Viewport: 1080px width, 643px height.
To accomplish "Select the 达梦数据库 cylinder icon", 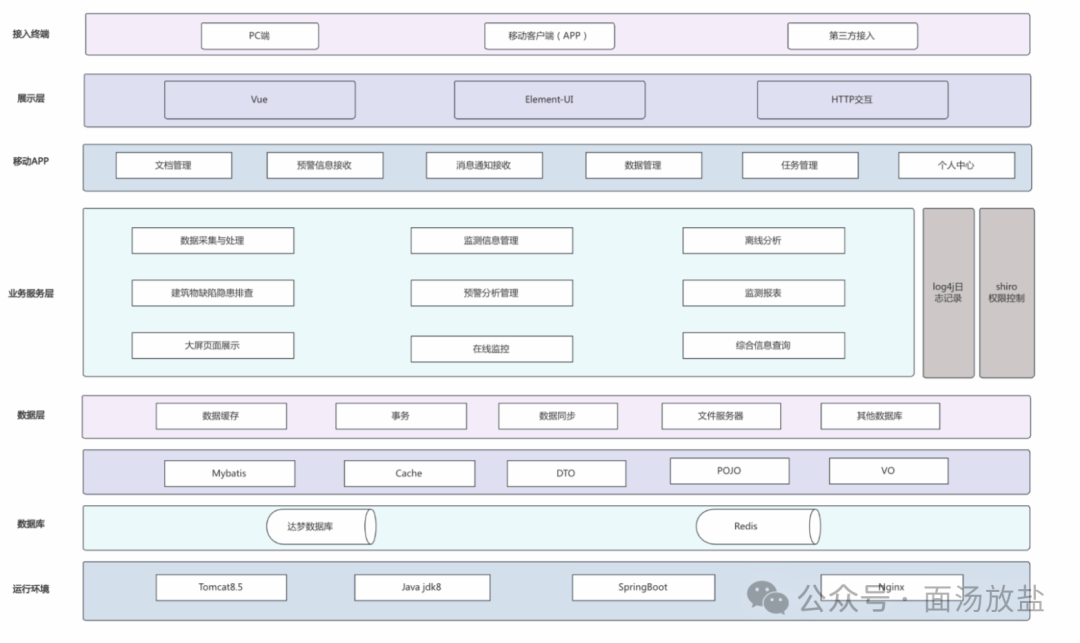I will 321,527.
